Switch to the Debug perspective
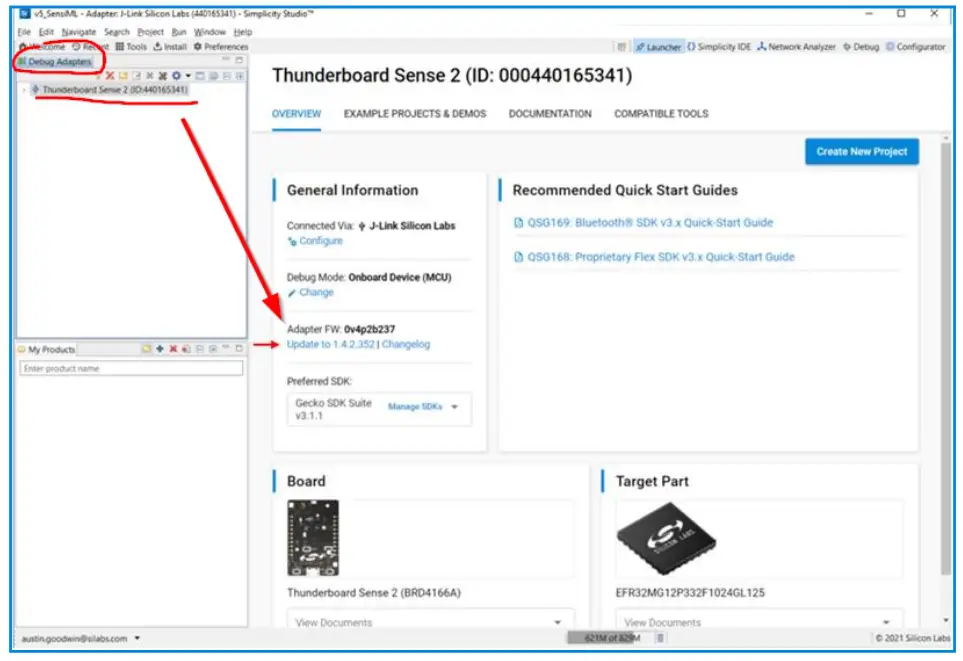The image size is (963, 661). point(861,47)
